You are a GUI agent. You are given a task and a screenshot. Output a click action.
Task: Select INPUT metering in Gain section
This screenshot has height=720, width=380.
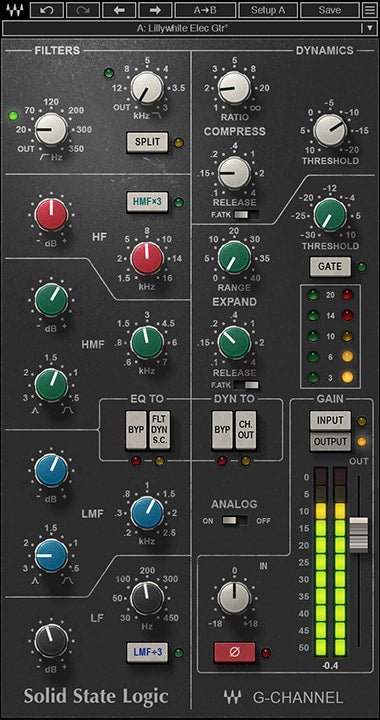click(330, 420)
